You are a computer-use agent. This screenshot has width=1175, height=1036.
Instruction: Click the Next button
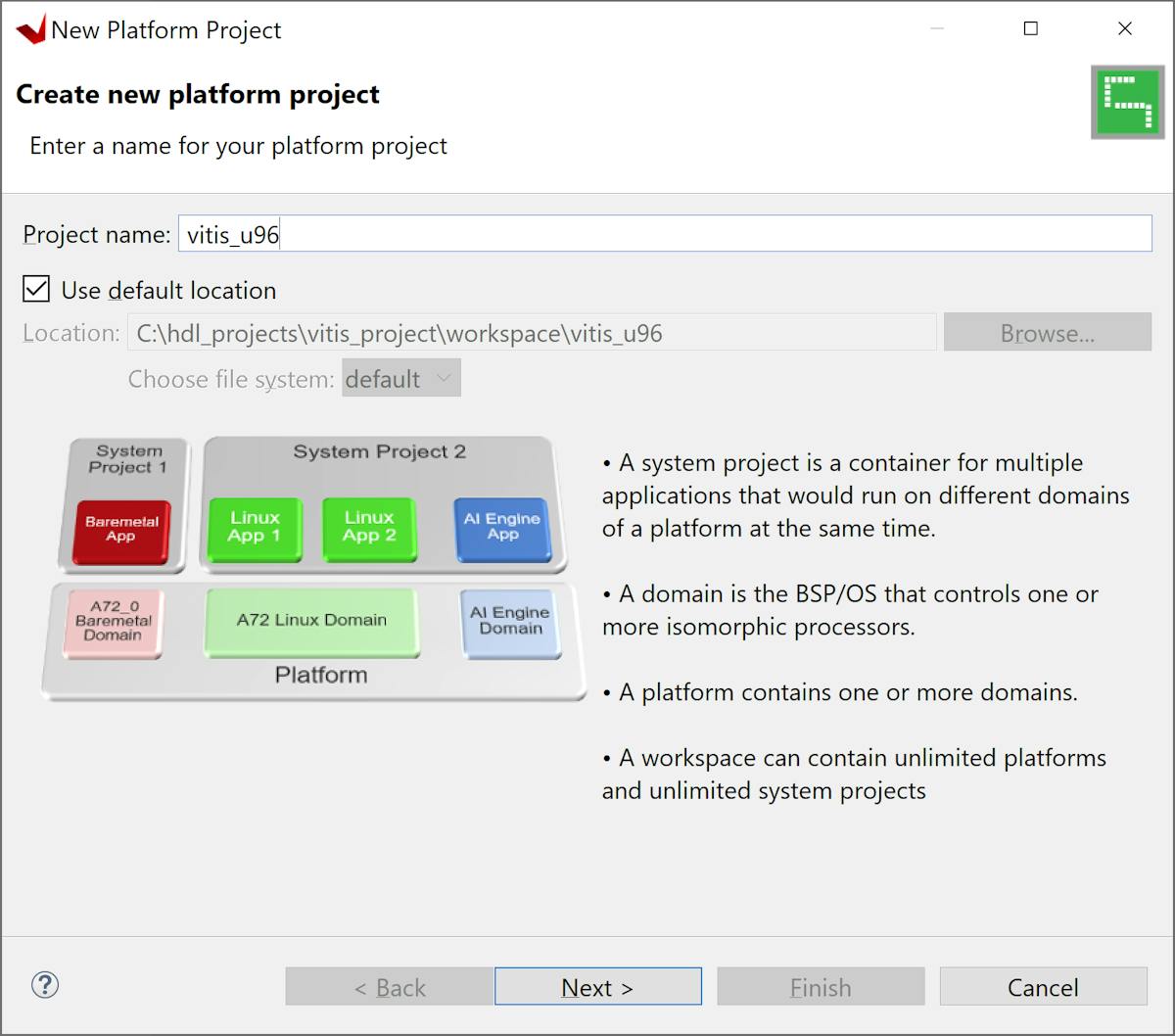(x=597, y=987)
